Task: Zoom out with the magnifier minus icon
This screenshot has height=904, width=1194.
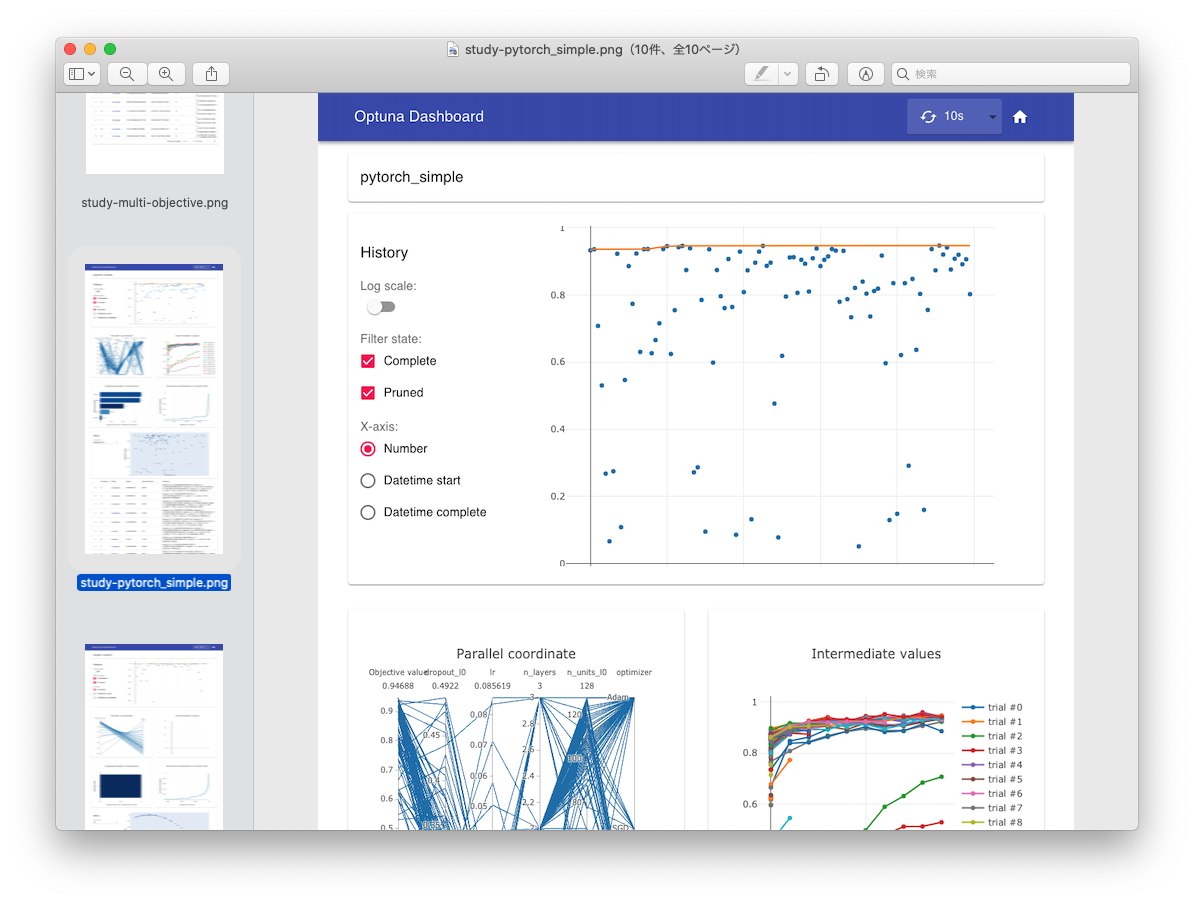Action: click(x=126, y=73)
